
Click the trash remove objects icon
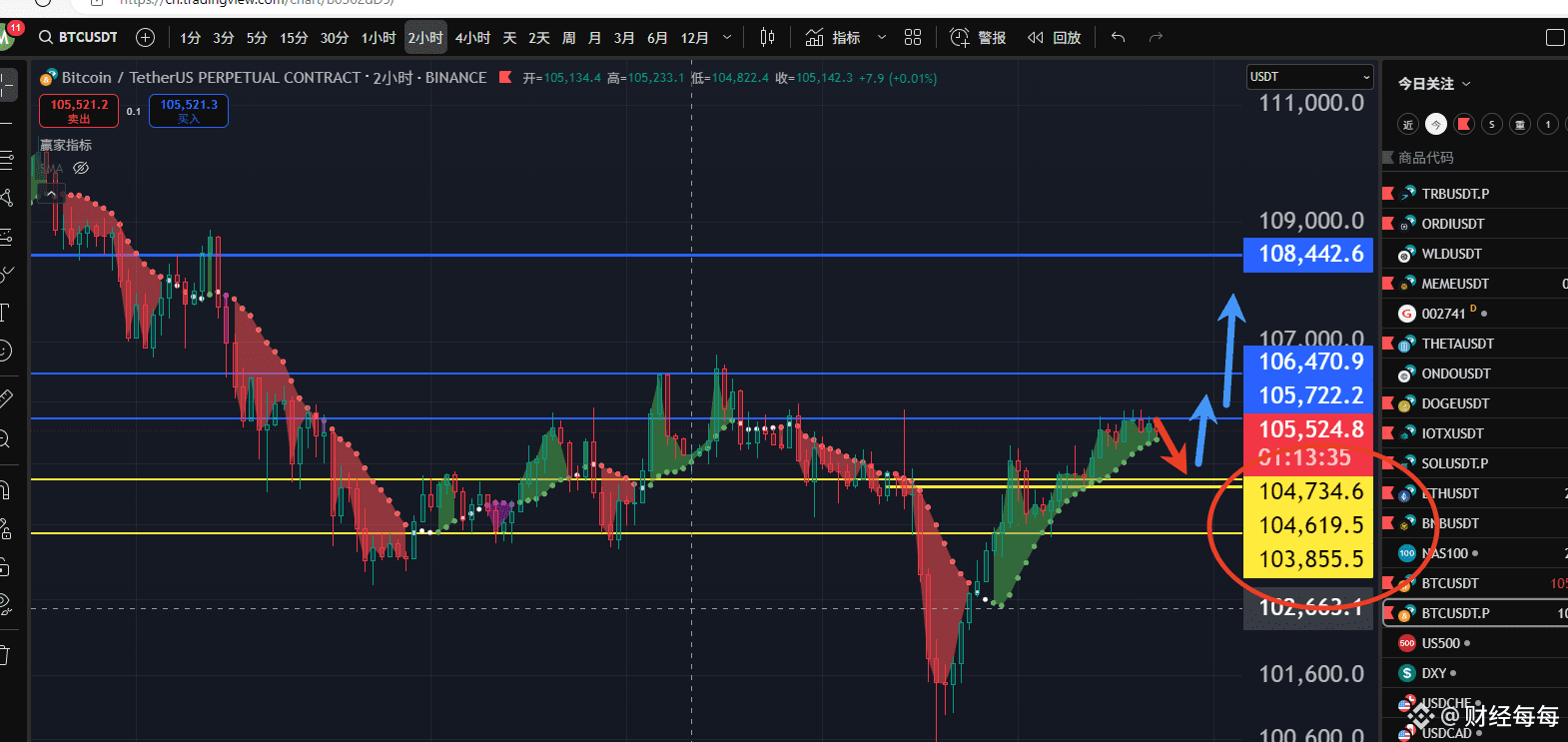(x=5, y=655)
